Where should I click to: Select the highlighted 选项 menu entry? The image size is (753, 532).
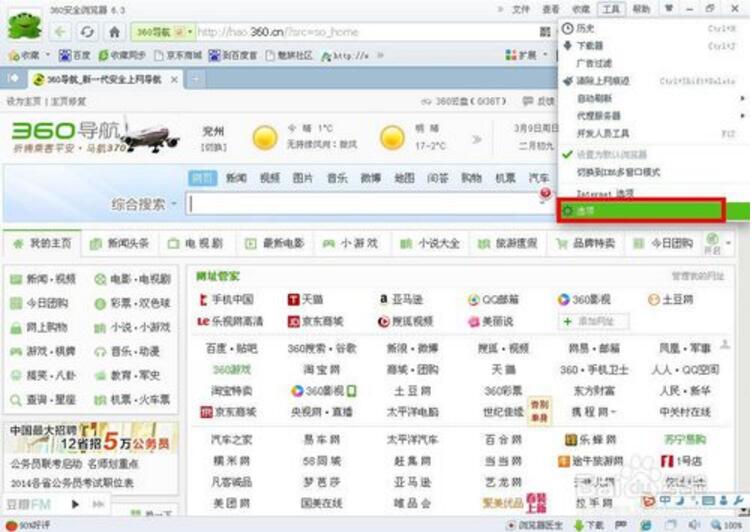click(654, 211)
